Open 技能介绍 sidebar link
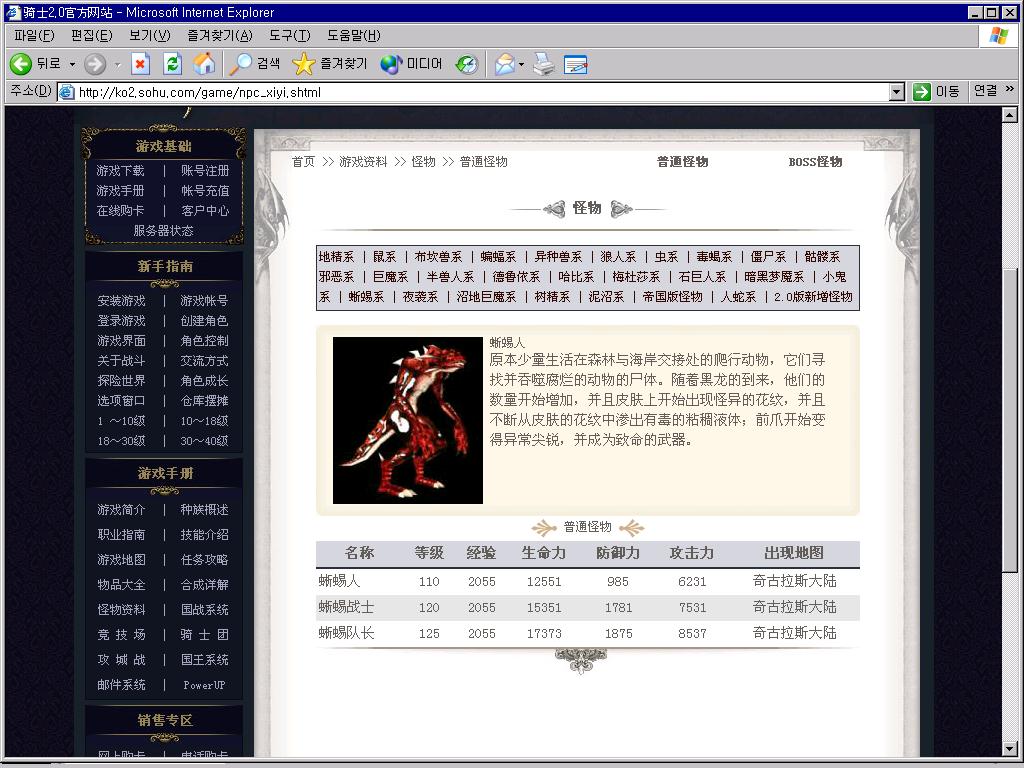 [204, 535]
